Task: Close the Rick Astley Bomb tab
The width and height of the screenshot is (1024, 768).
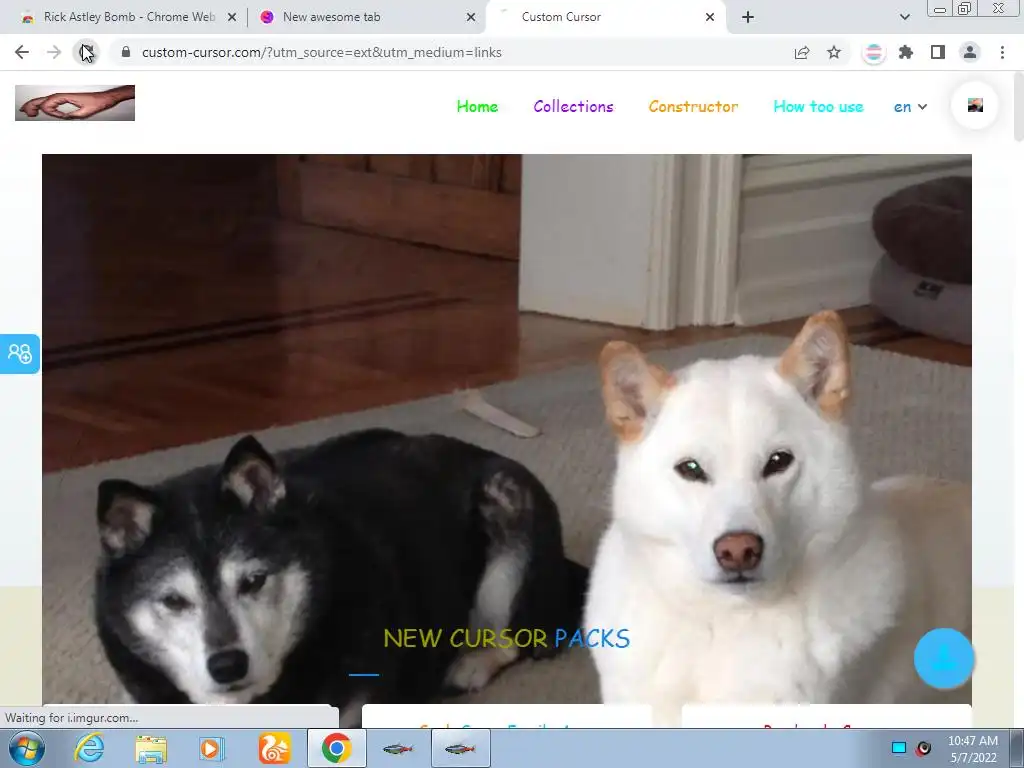Action: [x=232, y=17]
